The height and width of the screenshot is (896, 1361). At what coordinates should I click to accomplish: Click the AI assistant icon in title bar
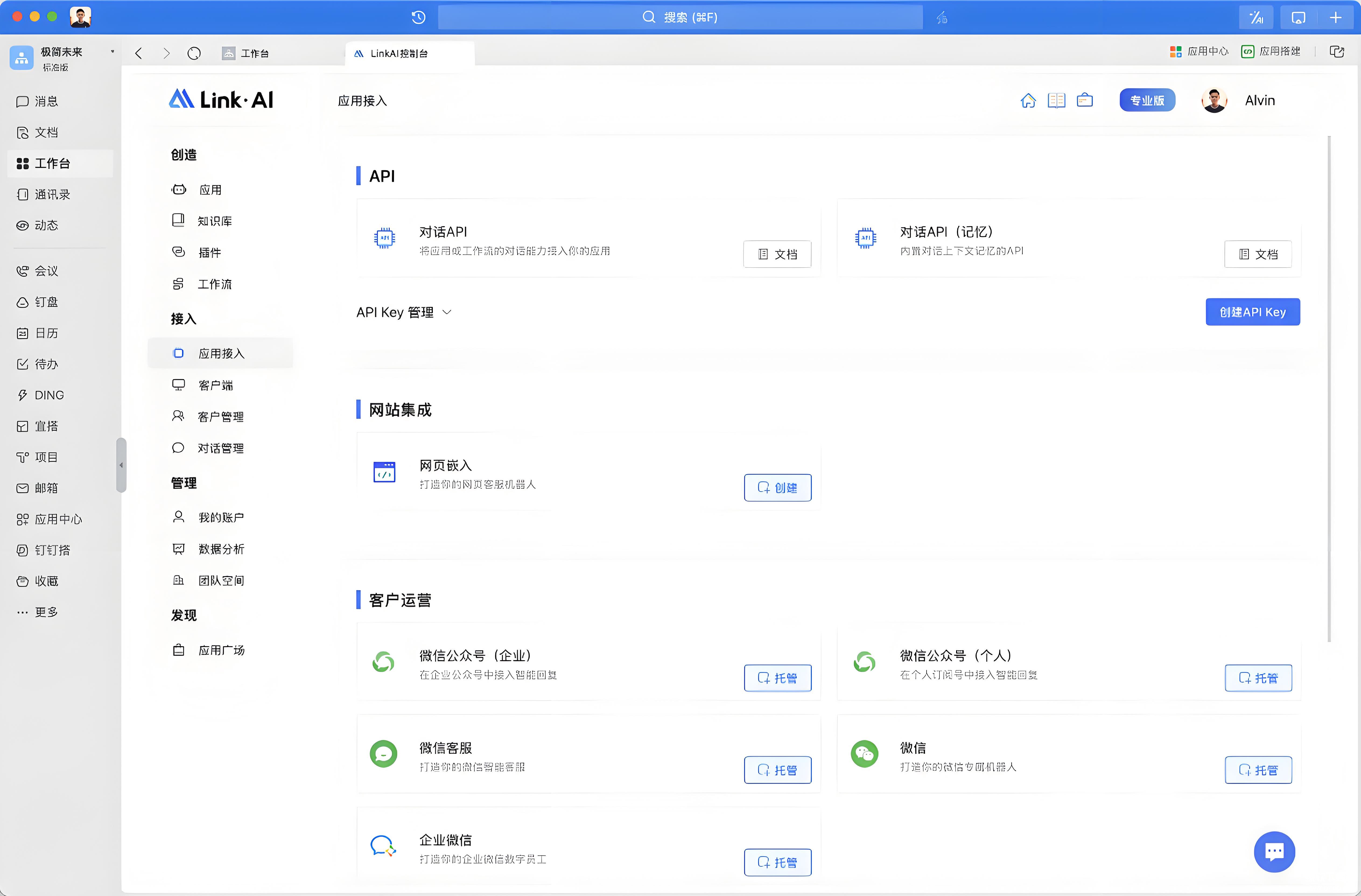pos(1256,17)
